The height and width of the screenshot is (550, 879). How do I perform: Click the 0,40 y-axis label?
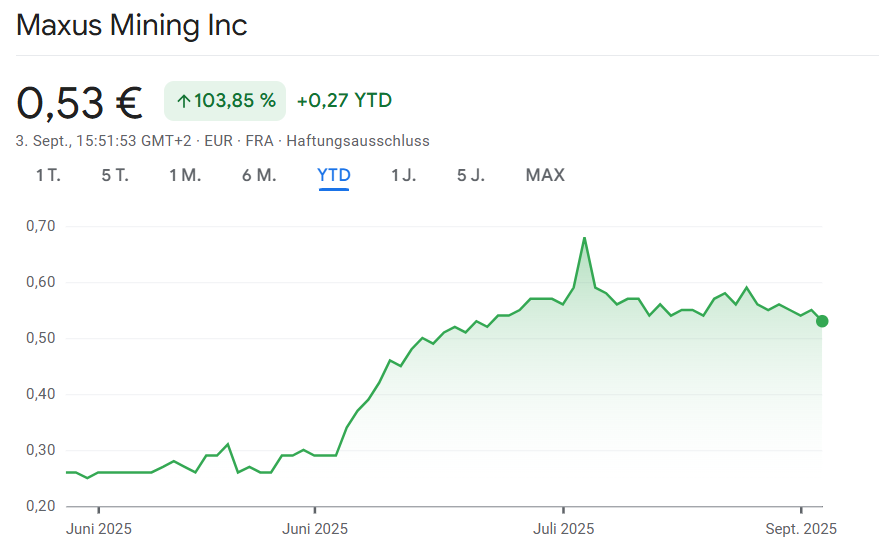[41, 394]
